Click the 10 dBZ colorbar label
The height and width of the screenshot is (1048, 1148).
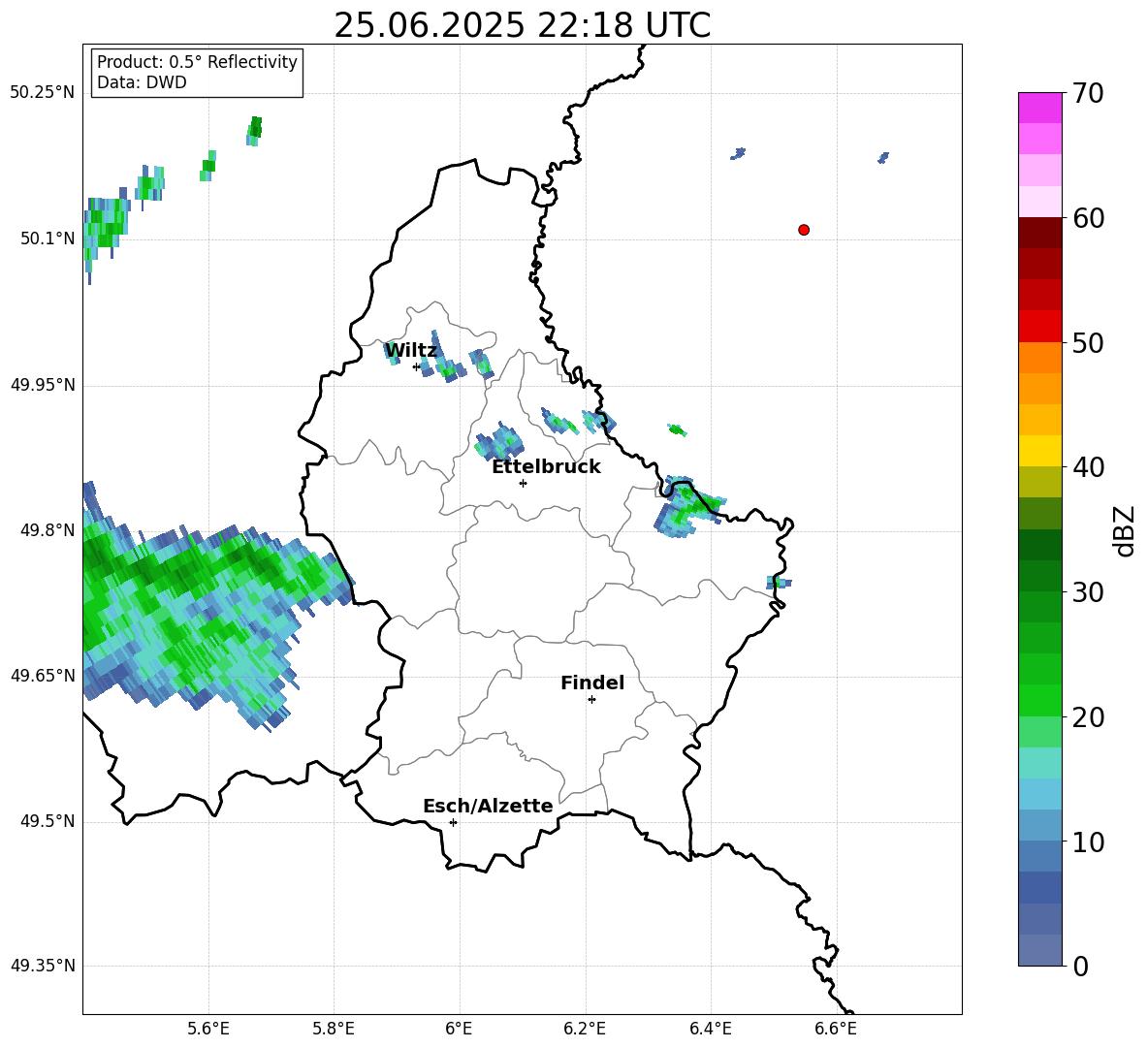[x=1088, y=842]
